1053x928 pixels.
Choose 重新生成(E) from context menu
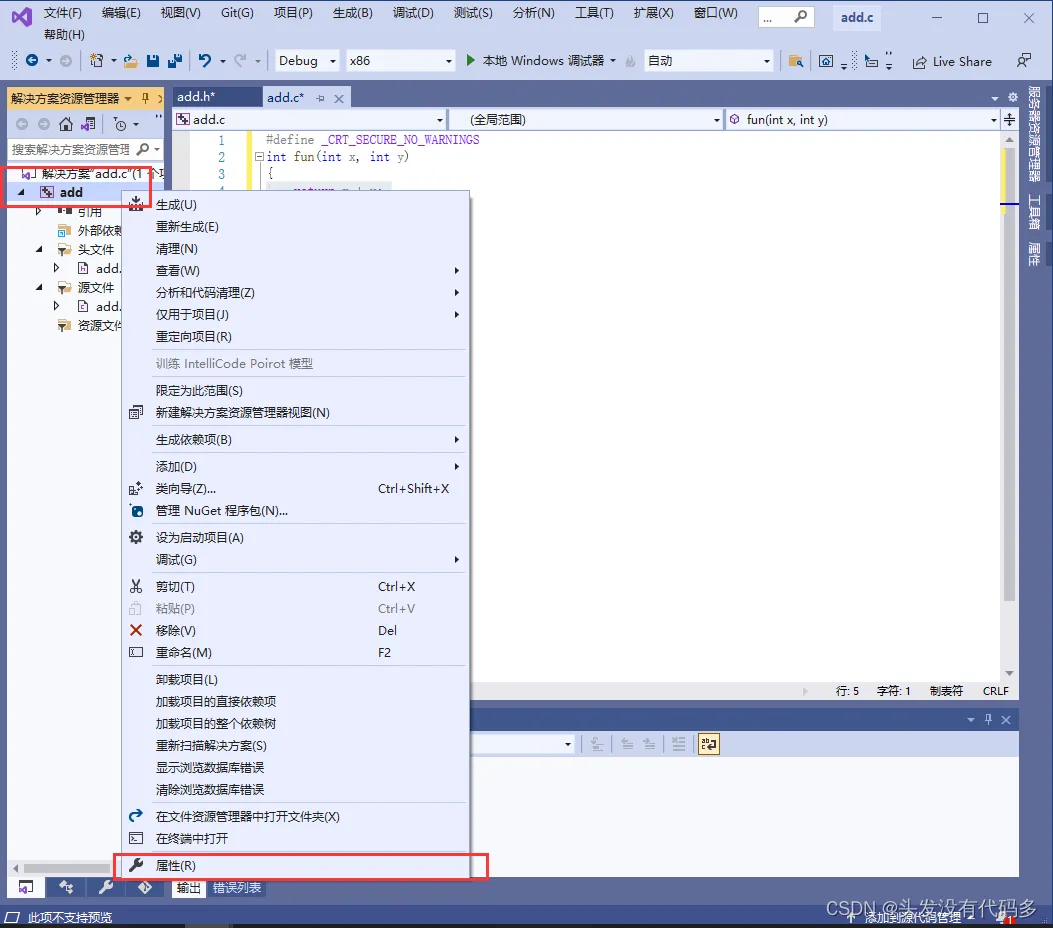(295, 226)
